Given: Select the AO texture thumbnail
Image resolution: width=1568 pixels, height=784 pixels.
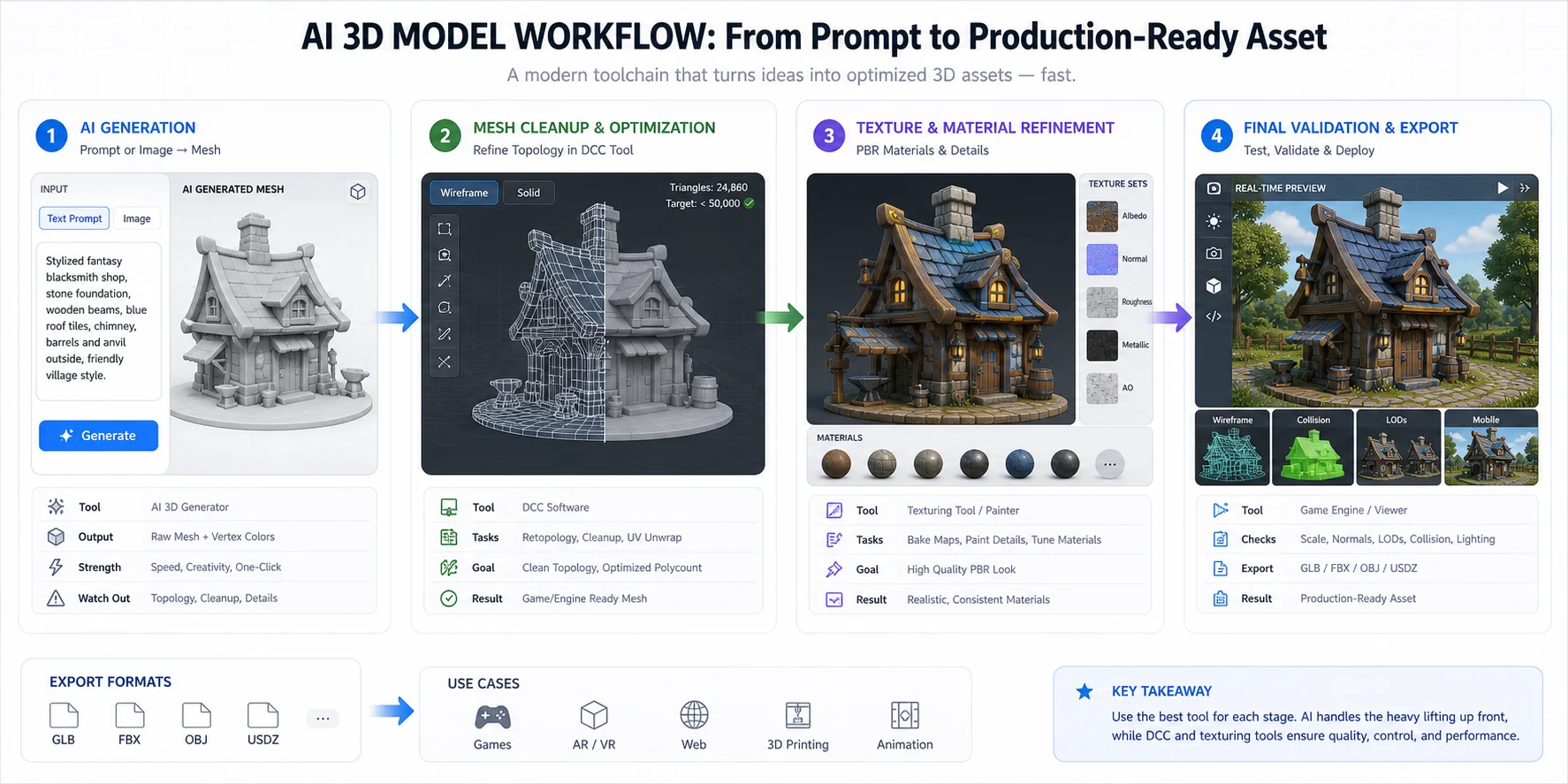Looking at the screenshot, I should coord(1102,388).
